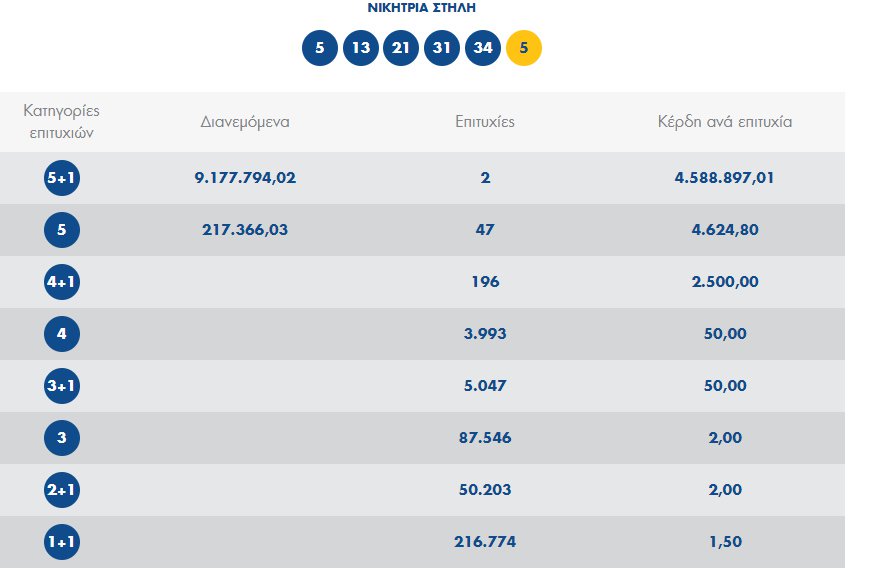This screenshot has height=587, width=896.
Task: Click the blue winning ball number 5
Action: tap(320, 48)
